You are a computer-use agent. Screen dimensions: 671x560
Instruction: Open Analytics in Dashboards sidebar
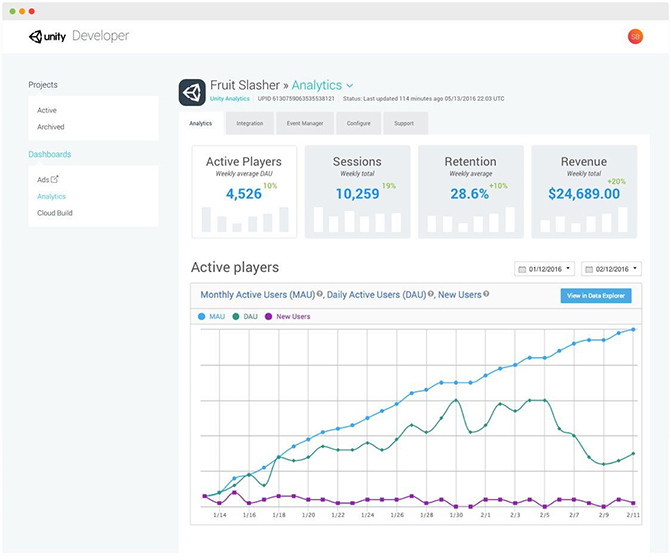(51, 196)
